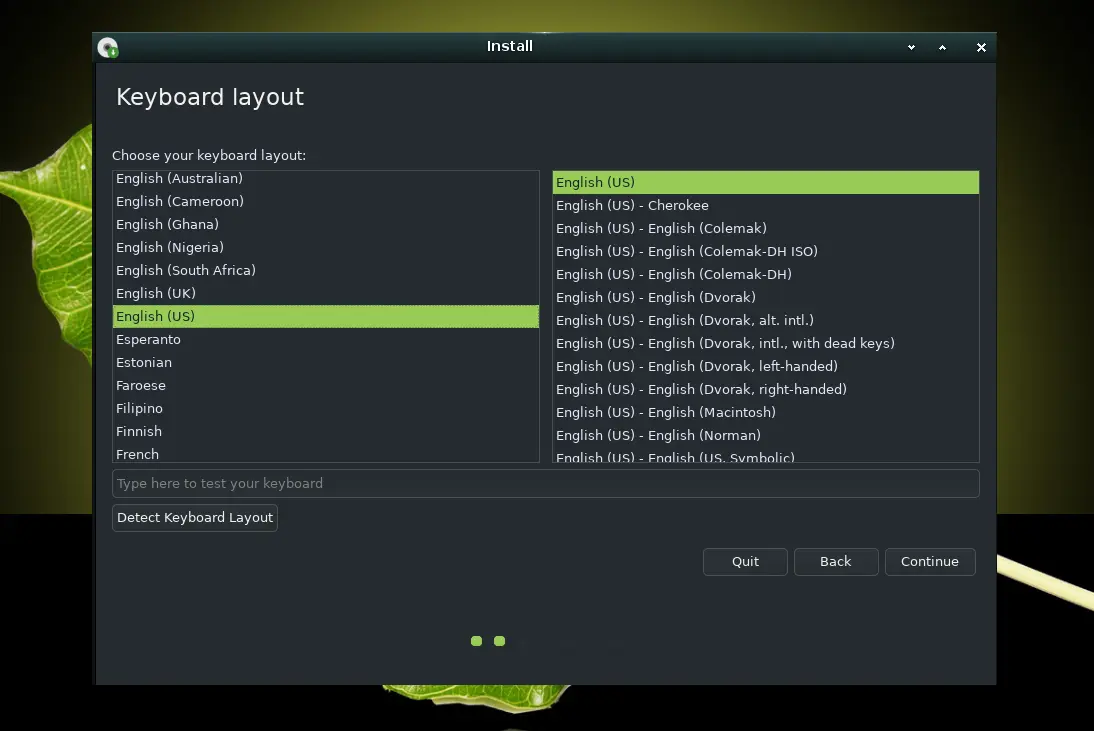
Task: Choose English (South Africa) layout
Action: pos(186,270)
